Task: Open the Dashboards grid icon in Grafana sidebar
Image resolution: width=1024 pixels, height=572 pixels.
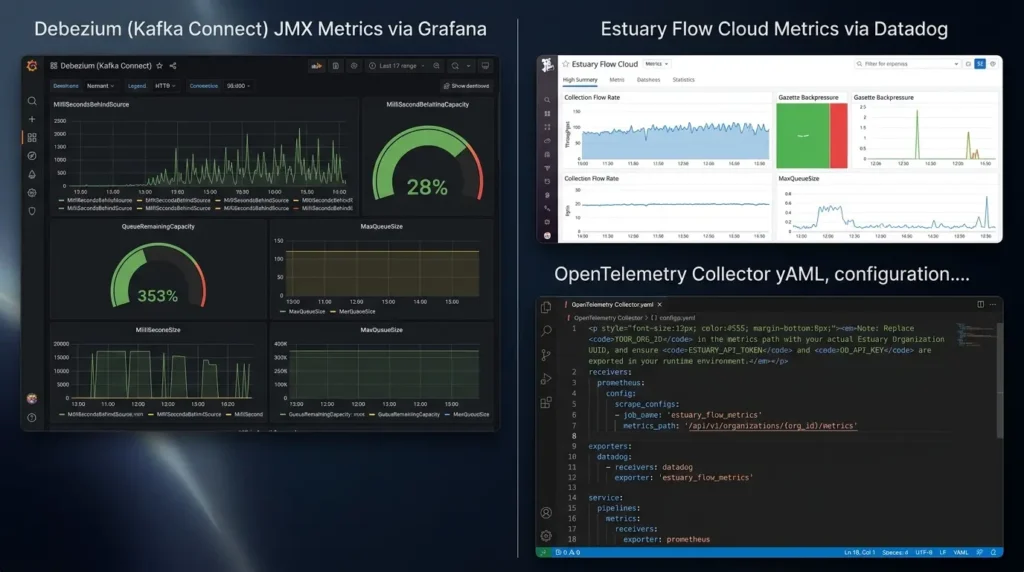Action: click(x=32, y=138)
